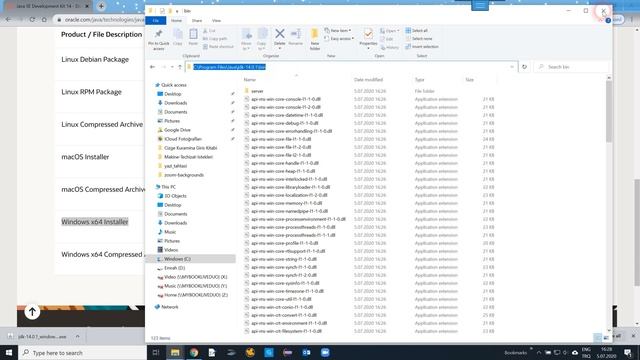Open Zoom from the taskbar
The height and width of the screenshot is (360, 640).
point(325,353)
